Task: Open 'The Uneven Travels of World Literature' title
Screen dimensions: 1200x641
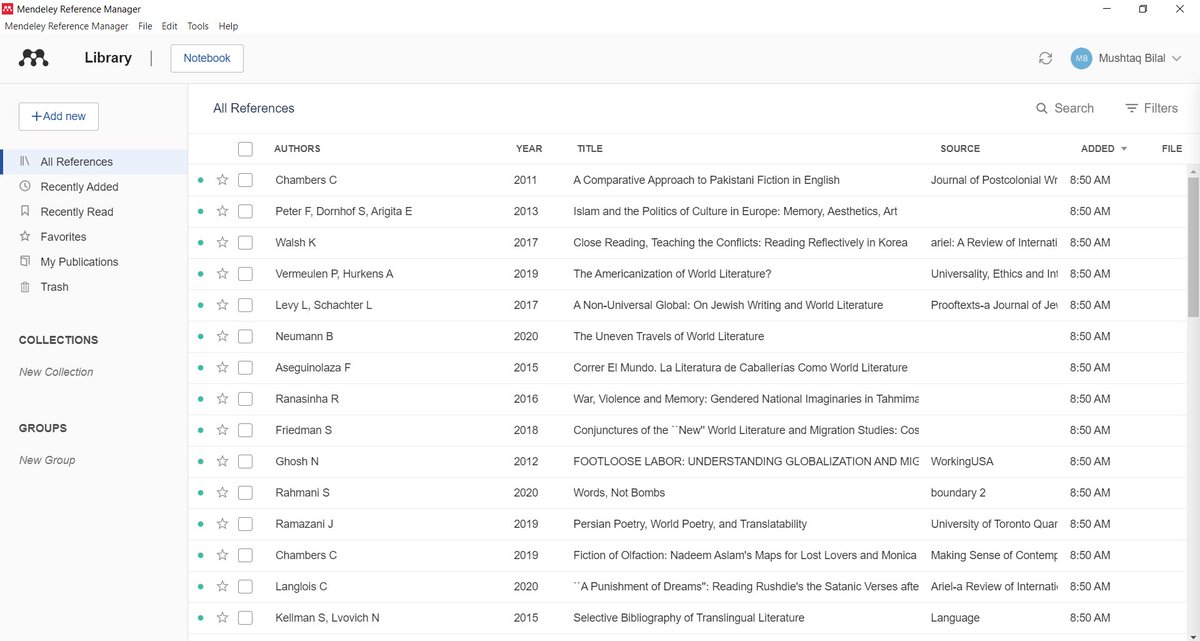Action: coord(668,336)
